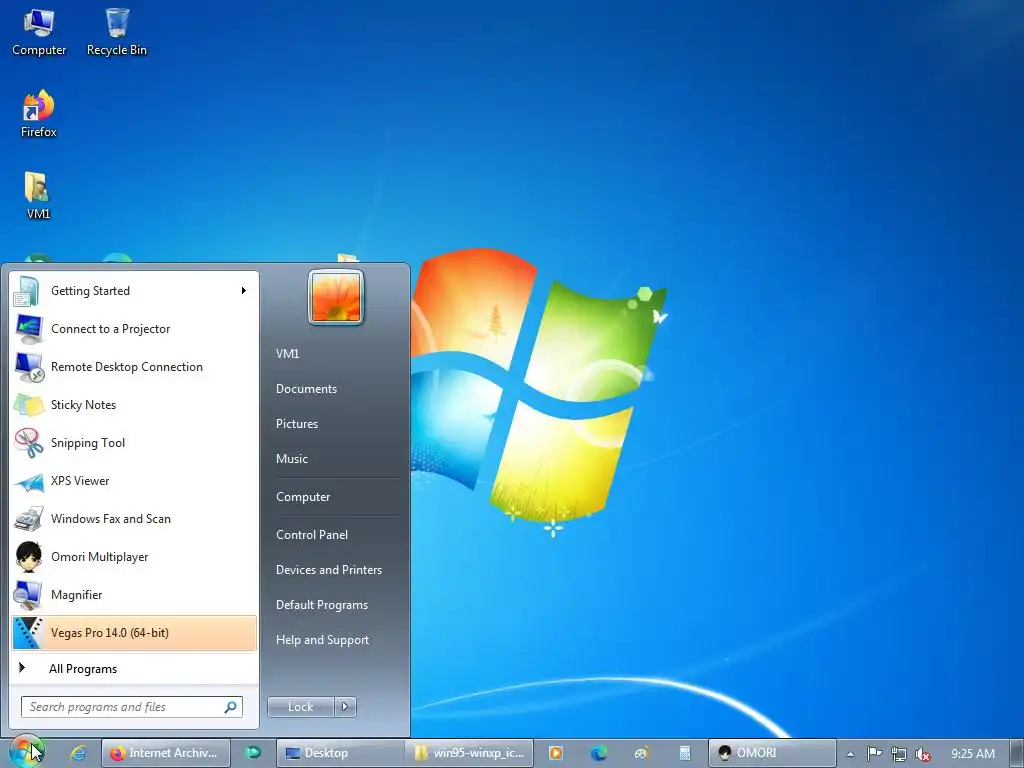Open the Computer desktop icon
This screenshot has width=1024, height=768.
point(39,33)
